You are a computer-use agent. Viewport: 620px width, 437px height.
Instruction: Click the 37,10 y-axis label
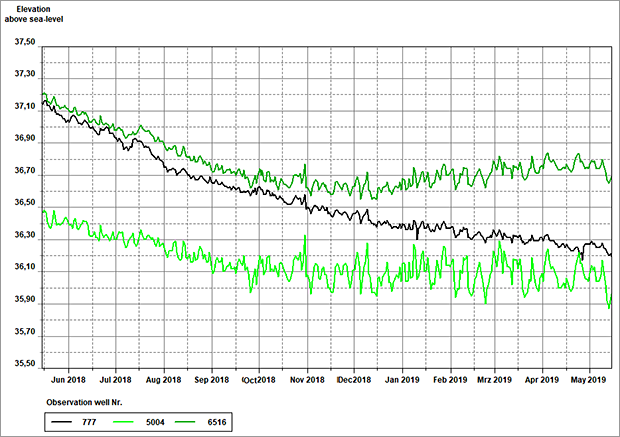pyautogui.click(x=25, y=106)
